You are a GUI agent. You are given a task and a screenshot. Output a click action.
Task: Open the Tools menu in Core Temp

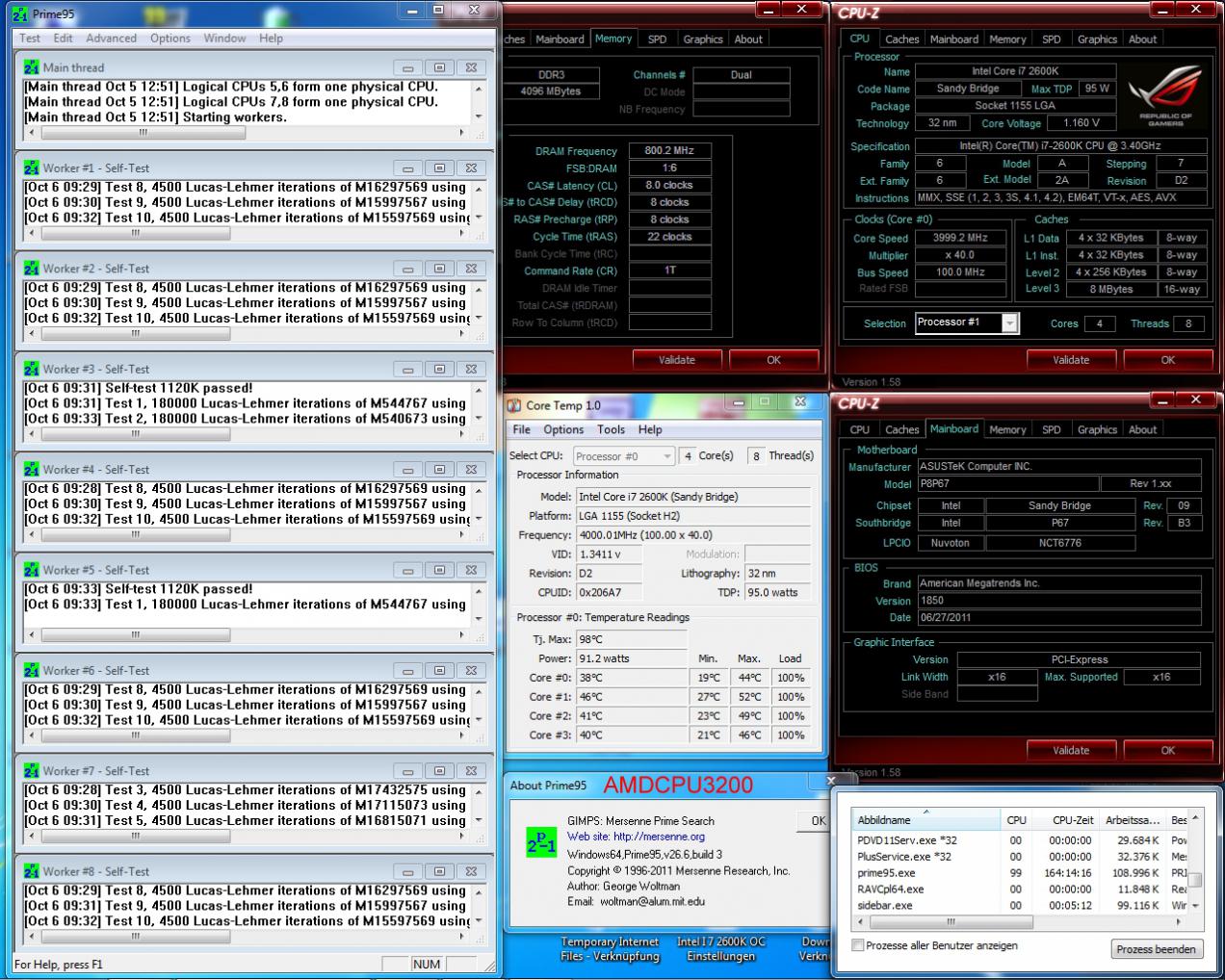click(x=611, y=429)
